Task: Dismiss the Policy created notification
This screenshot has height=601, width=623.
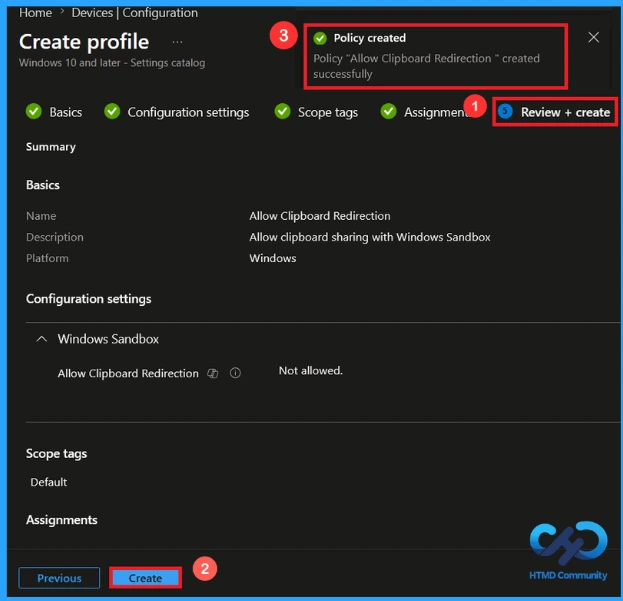Action: (594, 37)
